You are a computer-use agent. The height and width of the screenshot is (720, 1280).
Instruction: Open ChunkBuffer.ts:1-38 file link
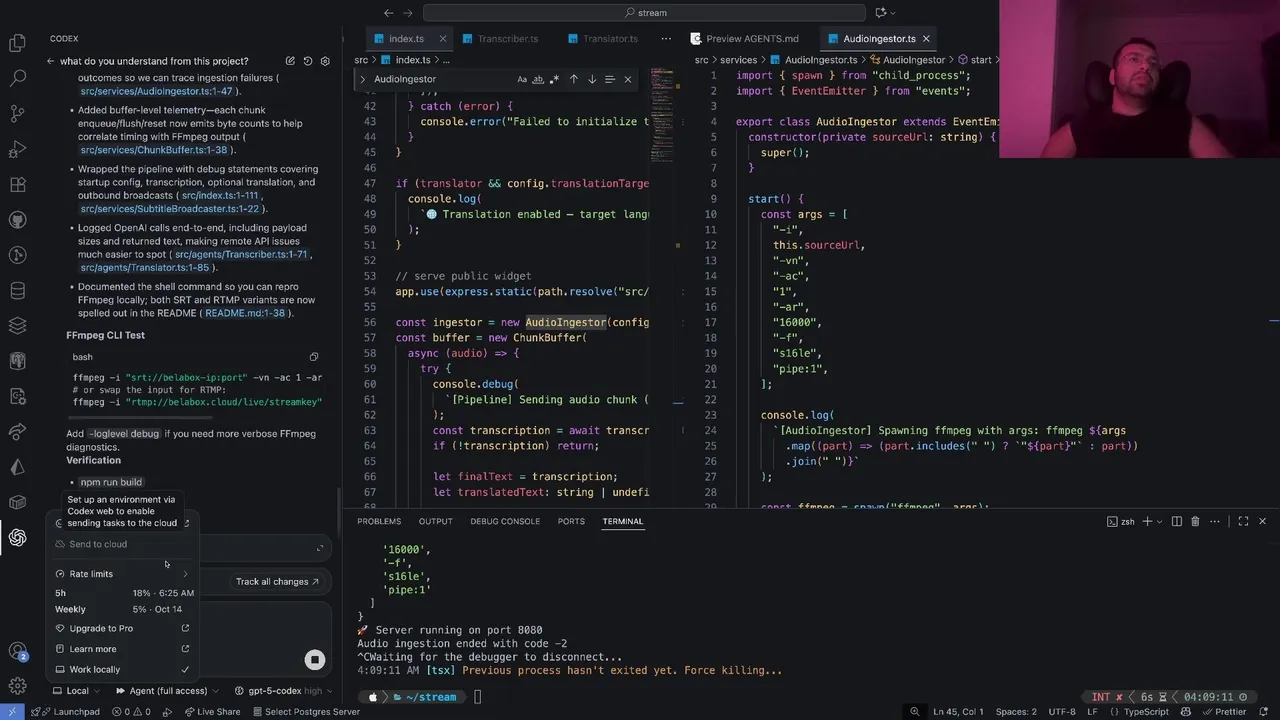(154, 150)
